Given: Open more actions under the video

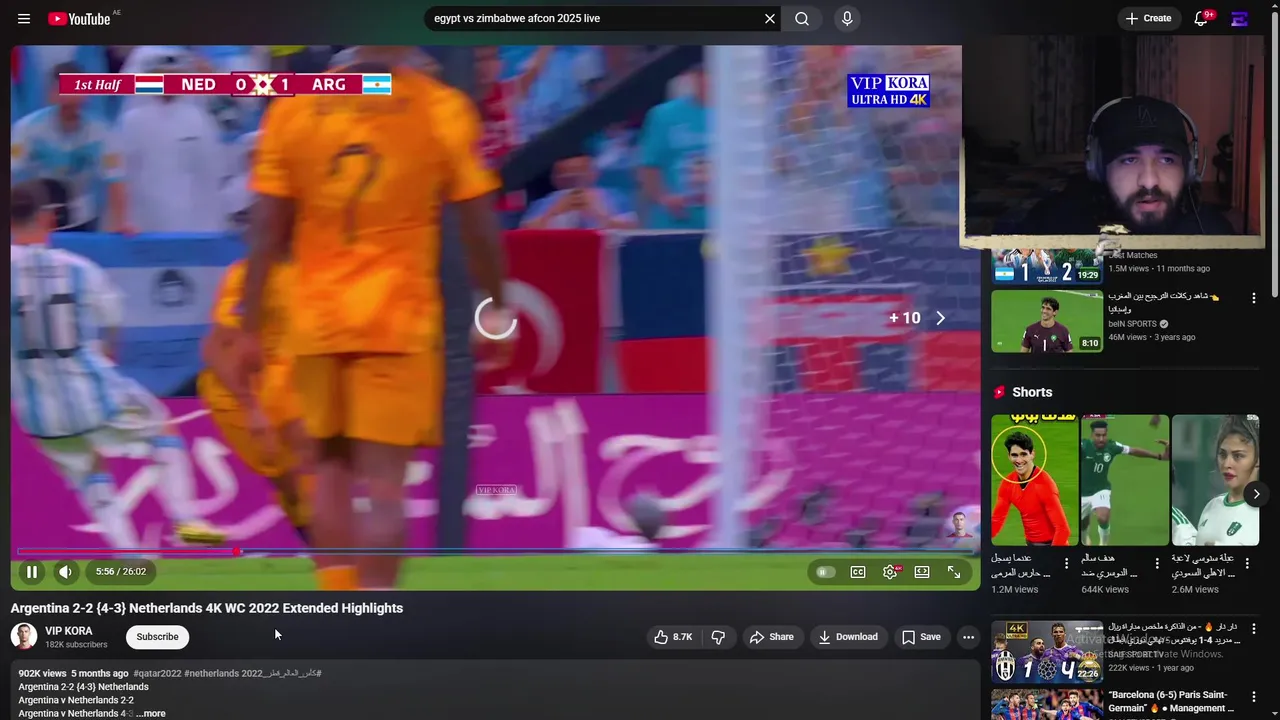Looking at the screenshot, I should pos(968,637).
